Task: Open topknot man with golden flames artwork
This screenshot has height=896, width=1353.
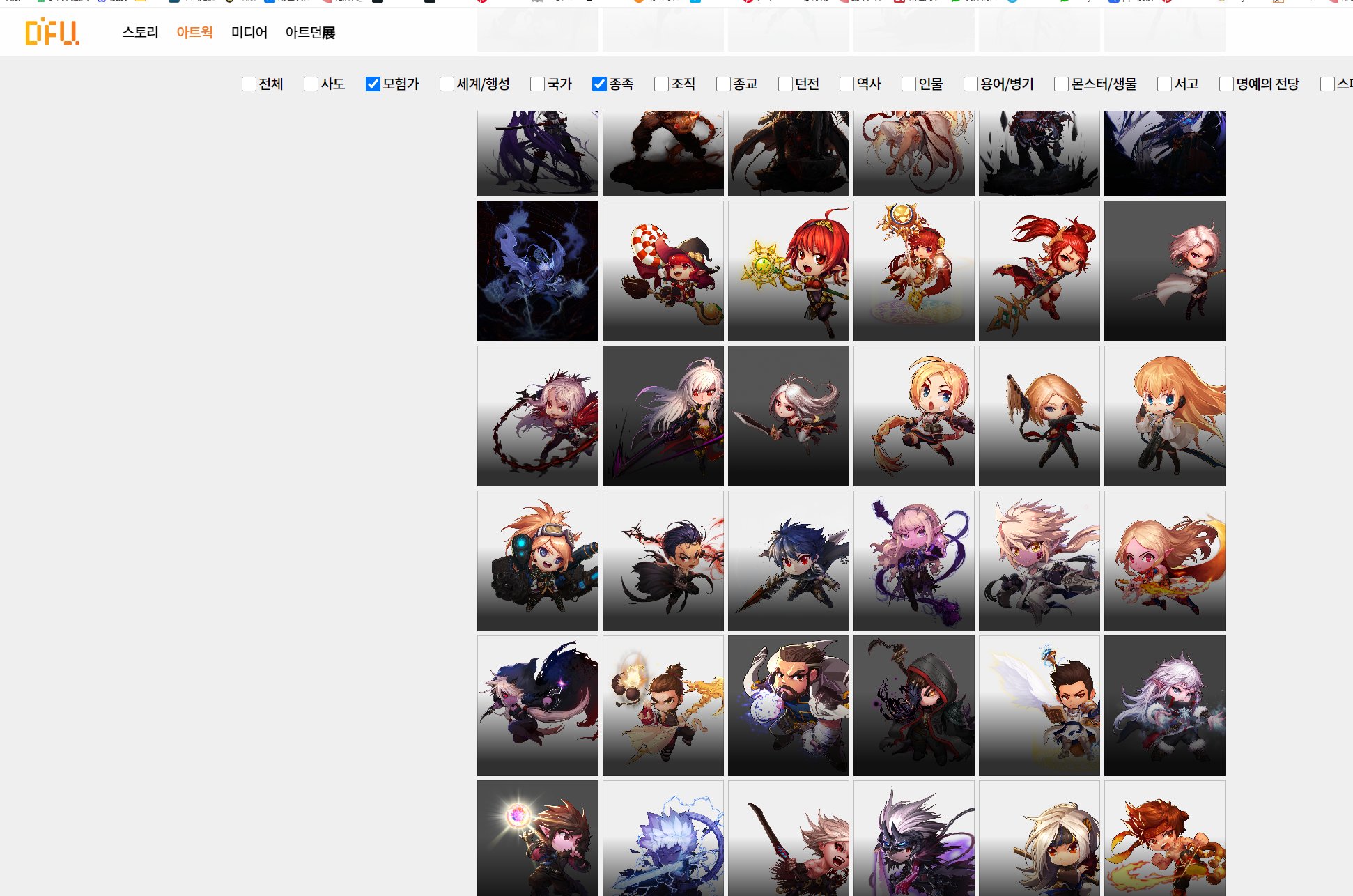Action: click(x=663, y=706)
